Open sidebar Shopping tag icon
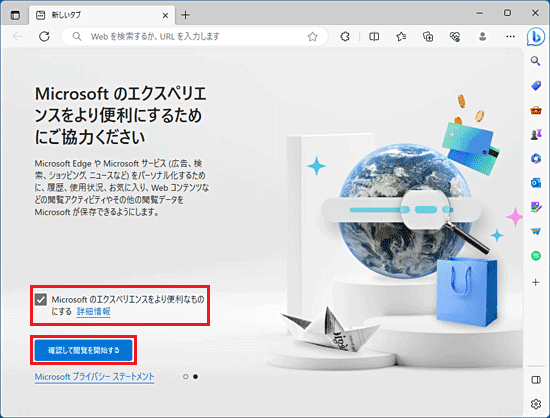 coord(536,86)
